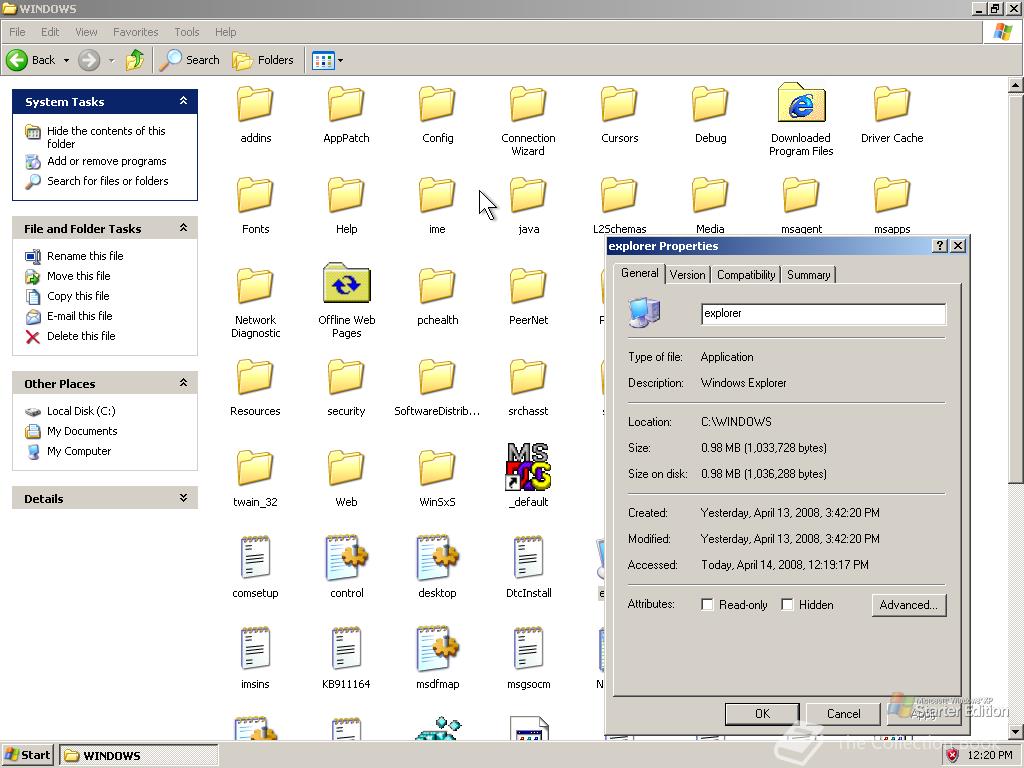Image resolution: width=1024 pixels, height=768 pixels.
Task: Open the Favorites menu
Action: click(135, 32)
